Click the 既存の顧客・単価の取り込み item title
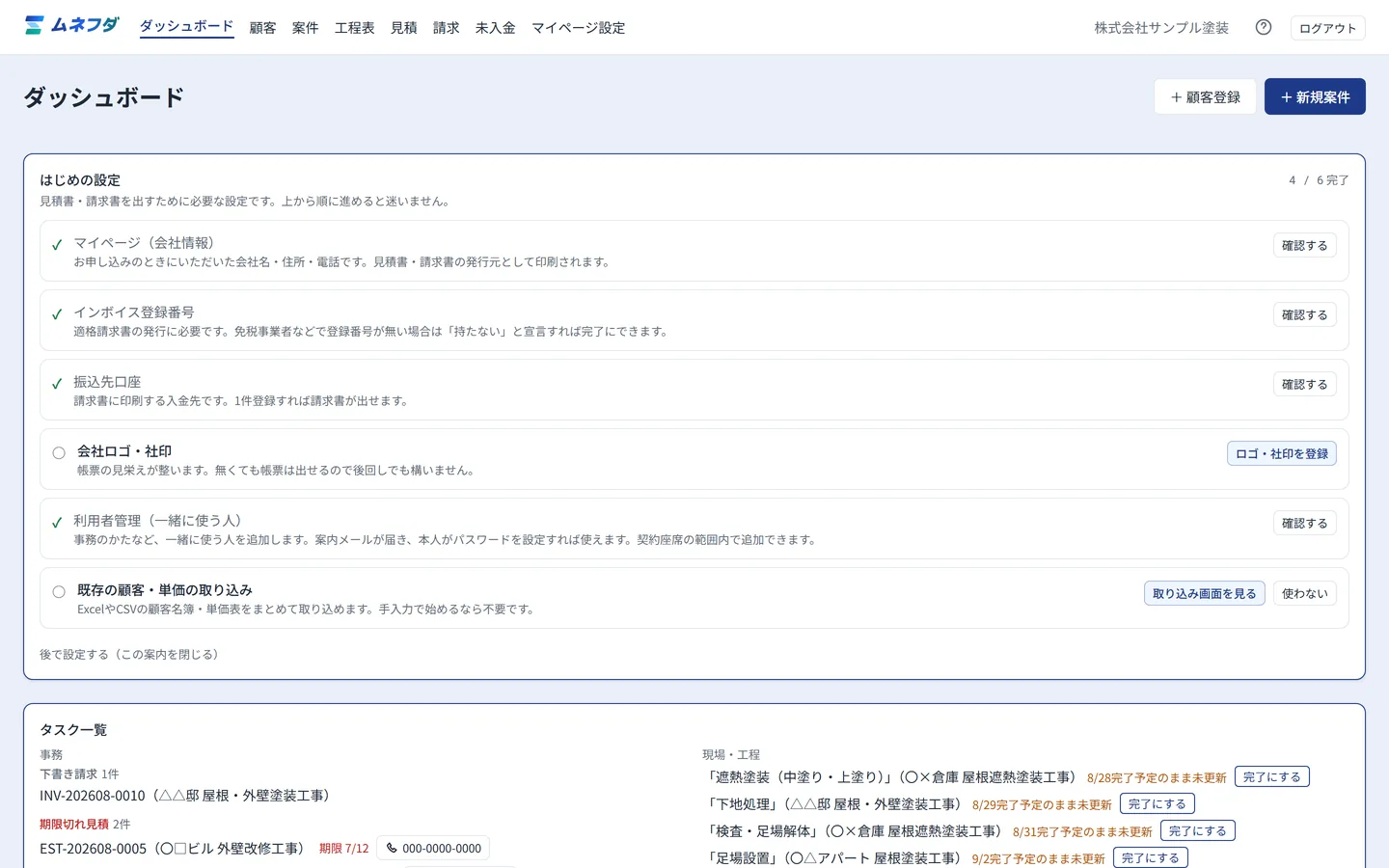Screen dimensions: 1389x868 click(165, 590)
